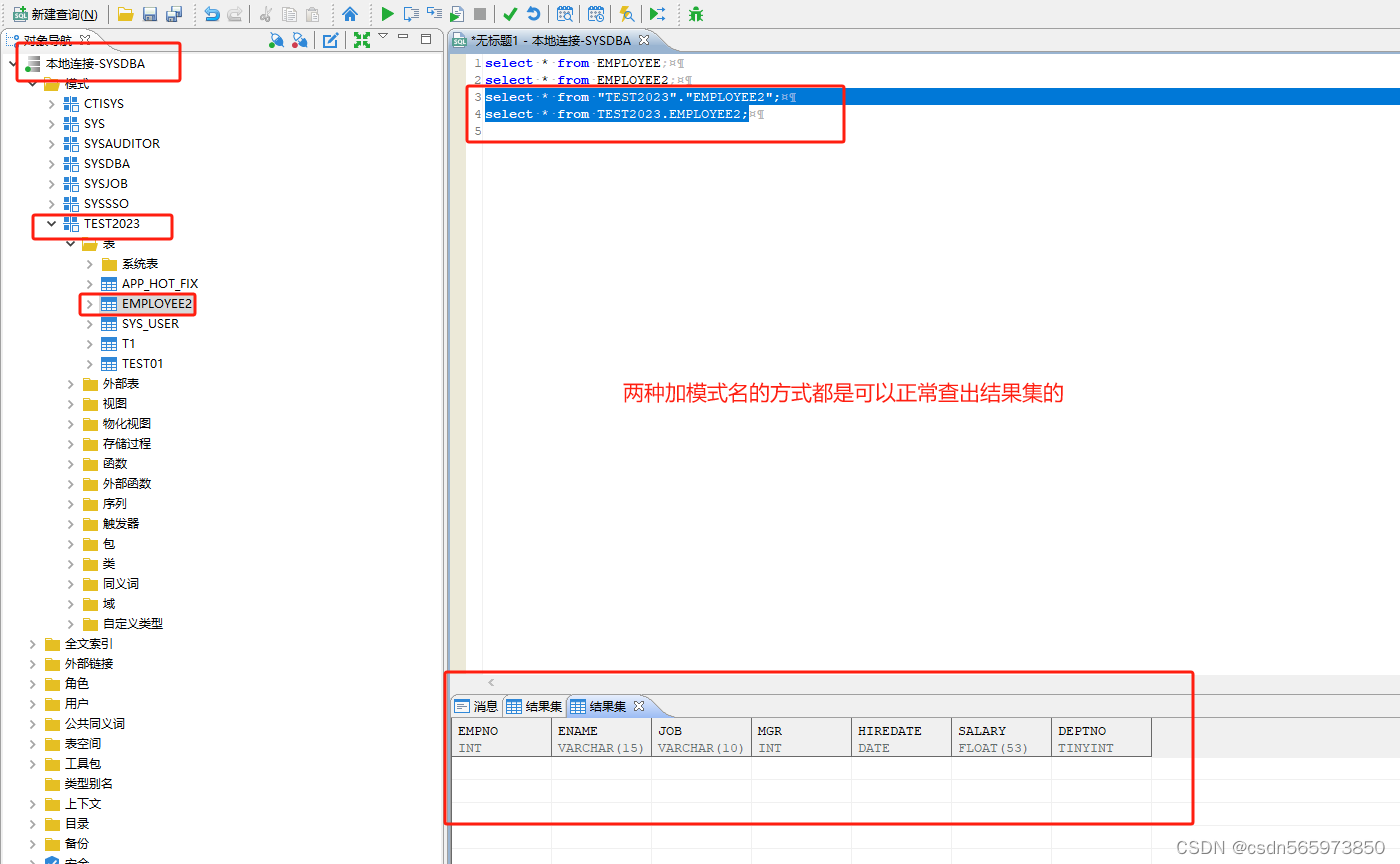Click the green-dot connect plug icon
This screenshot has width=1400, height=864.
pos(277,40)
